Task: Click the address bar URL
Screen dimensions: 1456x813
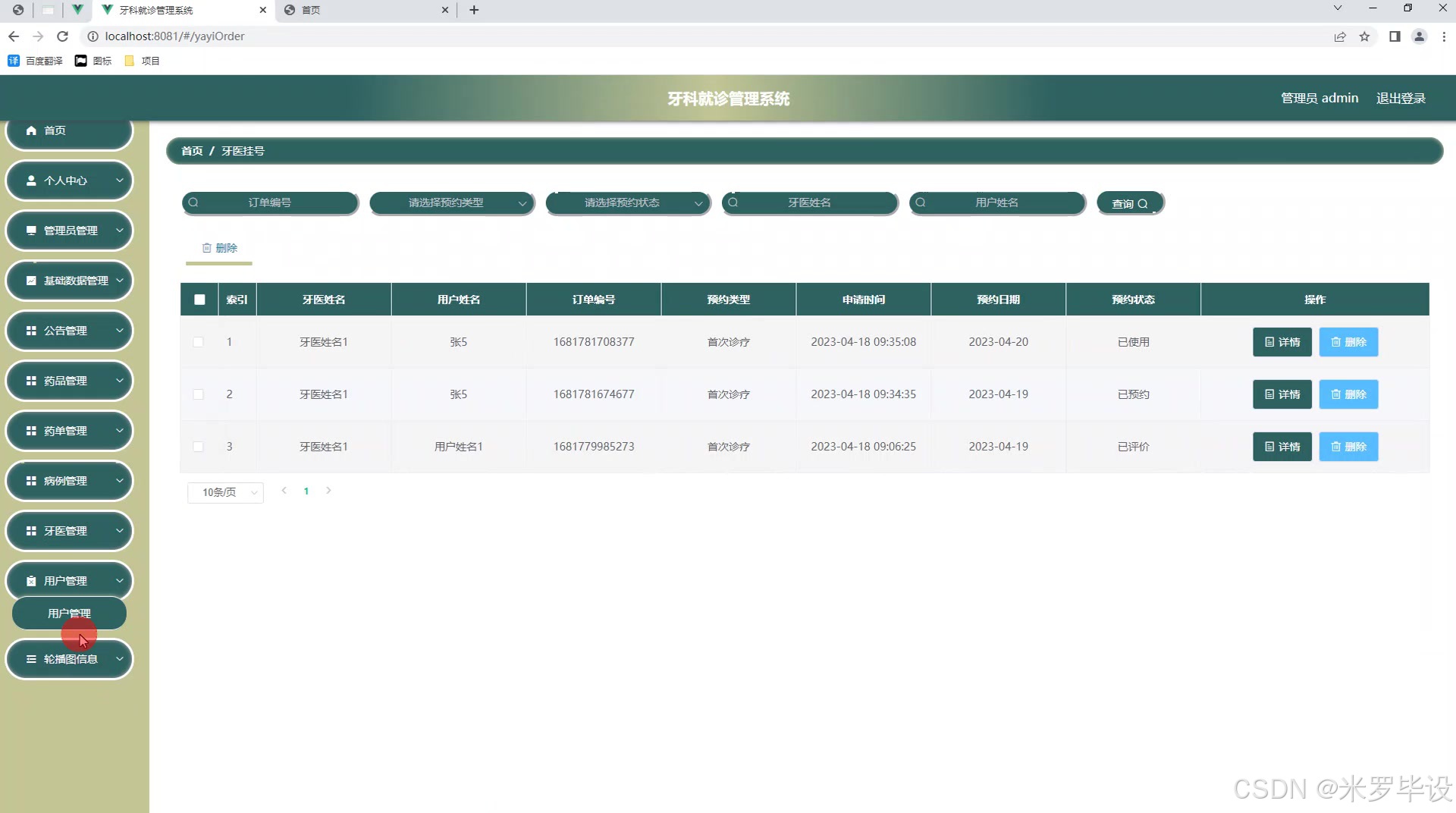Action: pyautogui.click(x=174, y=36)
